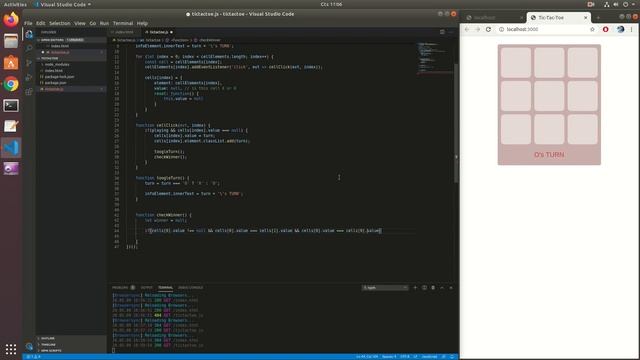Open the File menu
The image size is (640, 360).
pyautogui.click(x=28, y=23)
